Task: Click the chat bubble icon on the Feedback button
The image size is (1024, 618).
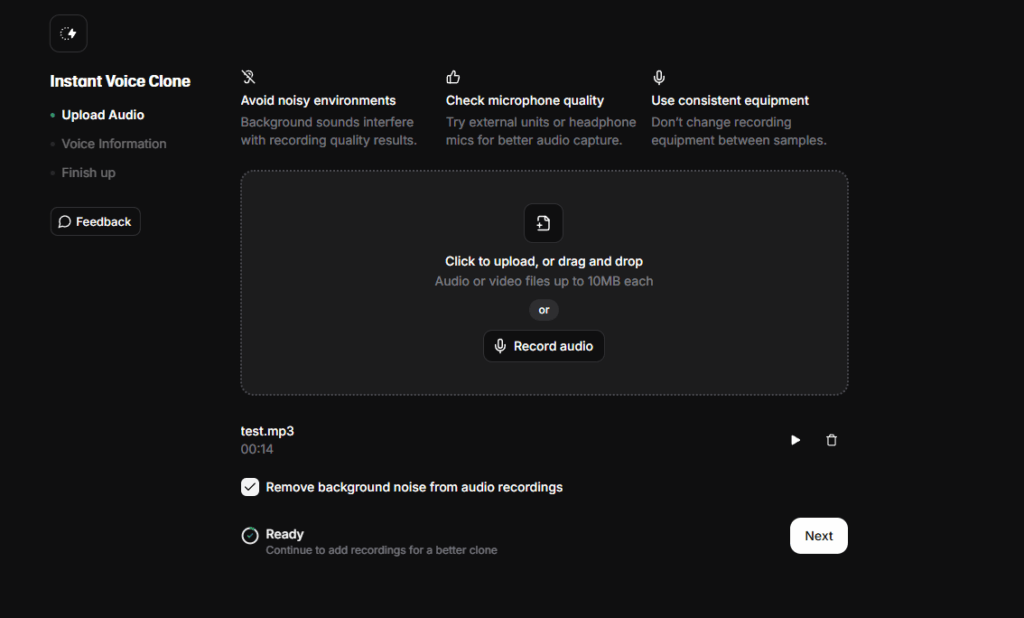Action: point(65,221)
